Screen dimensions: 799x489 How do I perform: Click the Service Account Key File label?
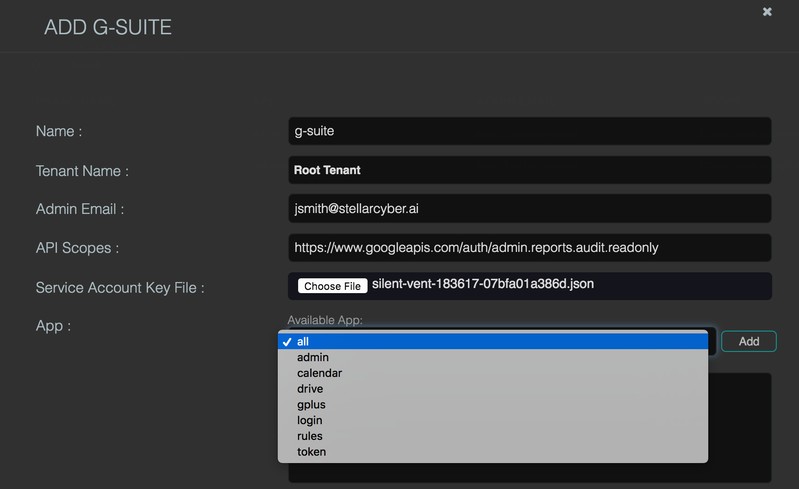(120, 288)
